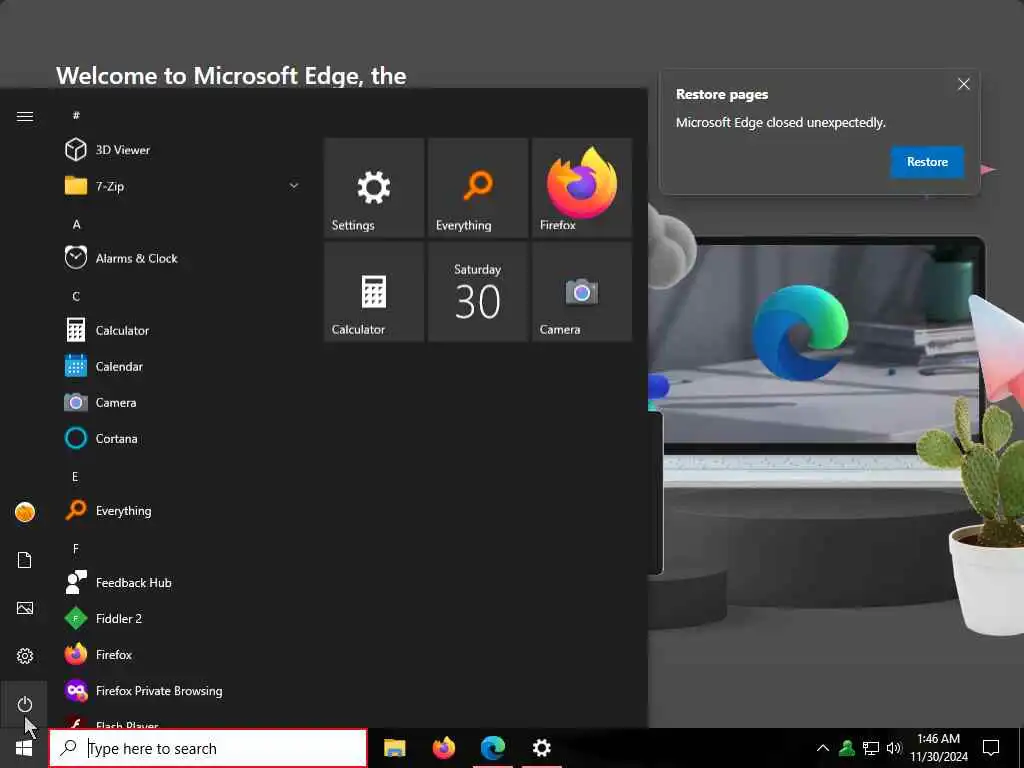This screenshot has width=1024, height=768.
Task: Launch Calculator from the app list
Action: coord(182,330)
